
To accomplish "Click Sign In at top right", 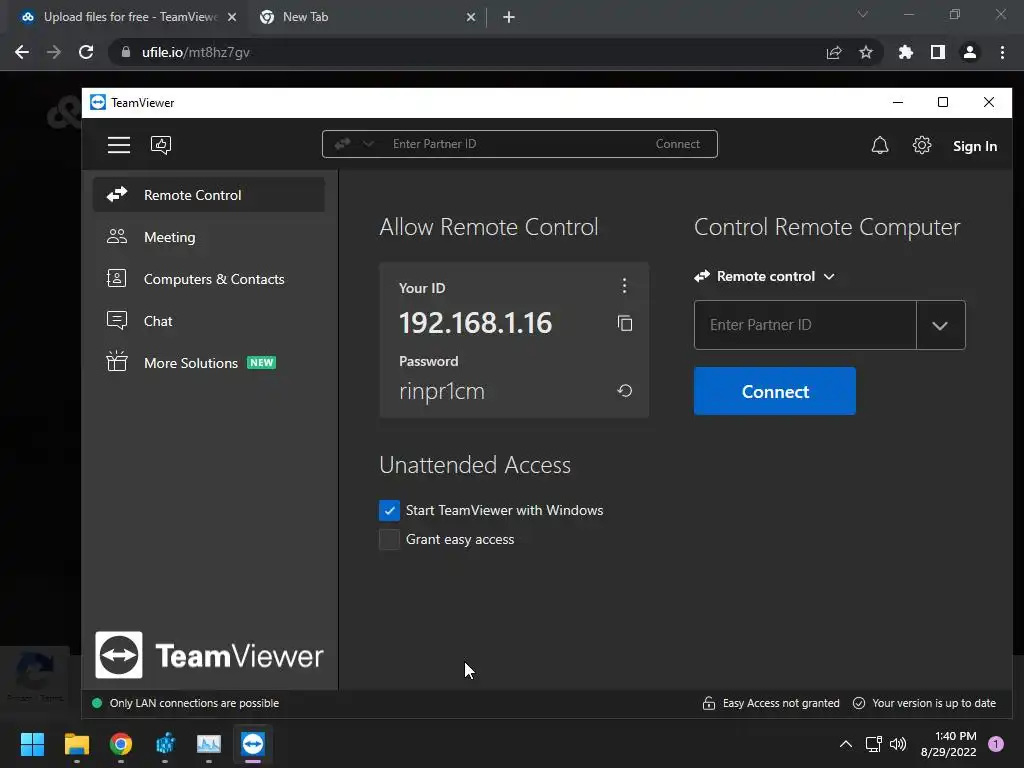I will [x=974, y=146].
